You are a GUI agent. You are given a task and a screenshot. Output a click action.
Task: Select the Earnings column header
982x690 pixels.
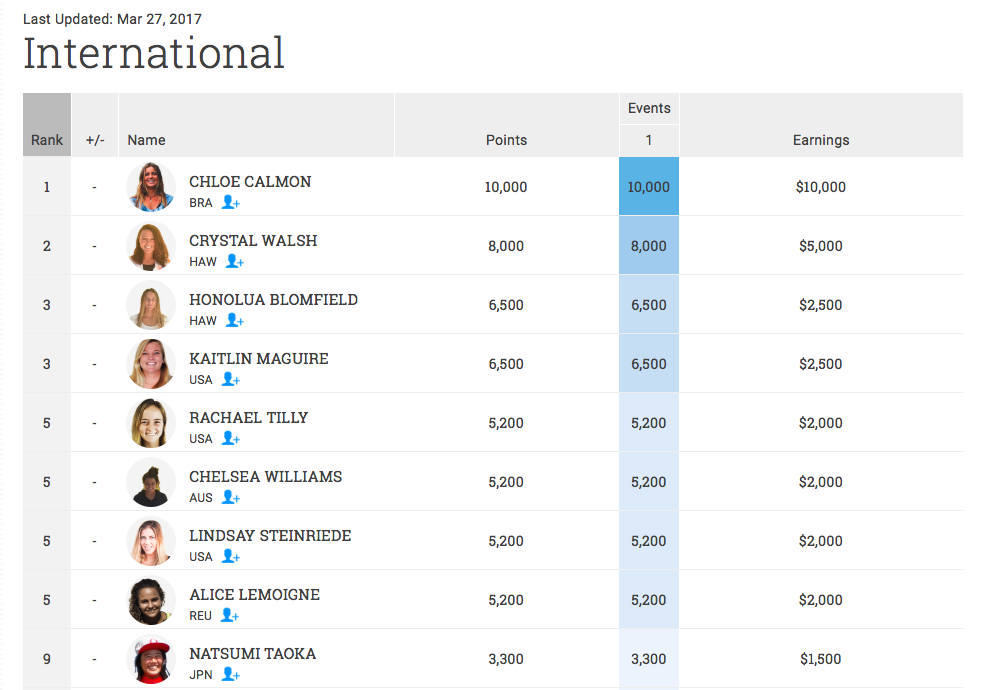[x=820, y=140]
